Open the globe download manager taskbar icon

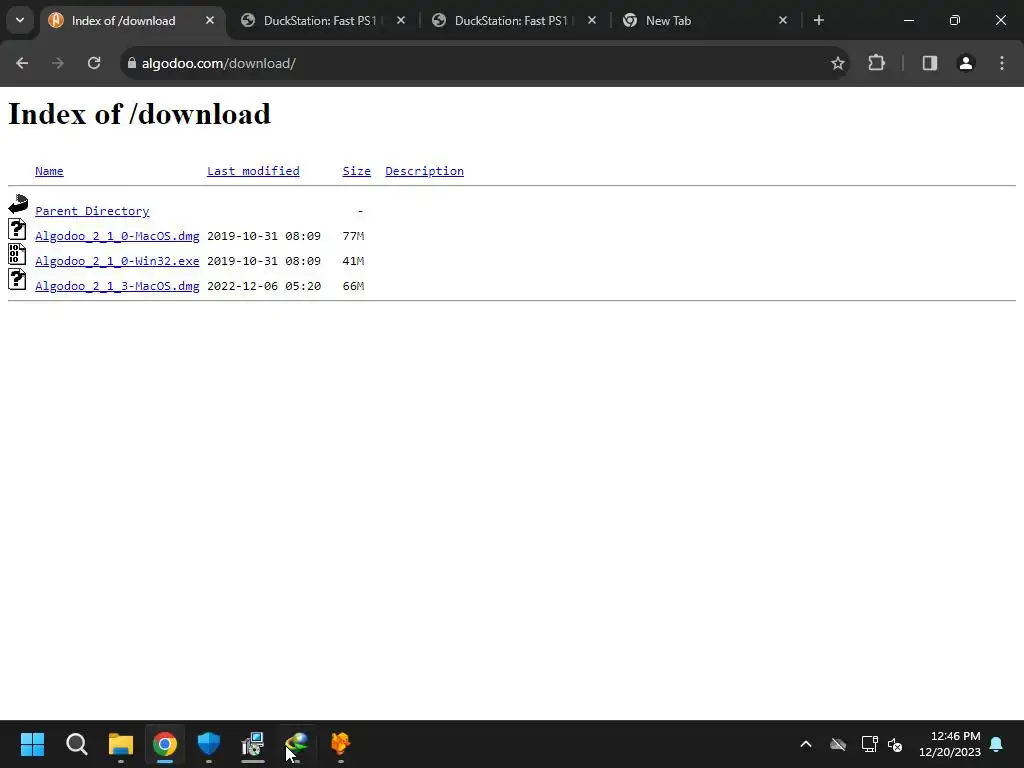click(x=297, y=744)
